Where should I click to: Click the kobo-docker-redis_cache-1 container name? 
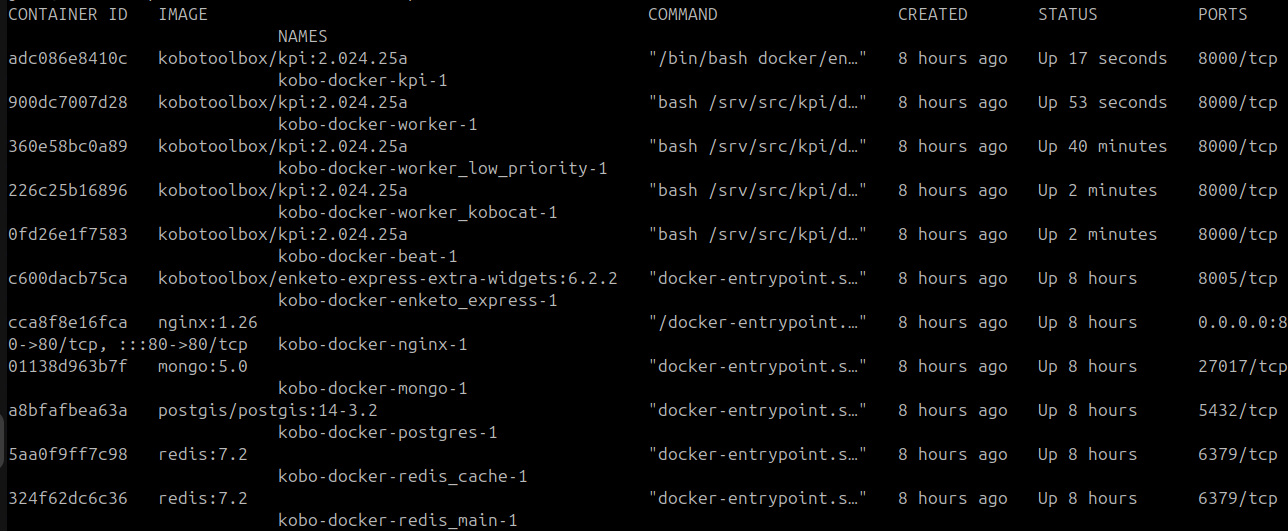tap(402, 476)
